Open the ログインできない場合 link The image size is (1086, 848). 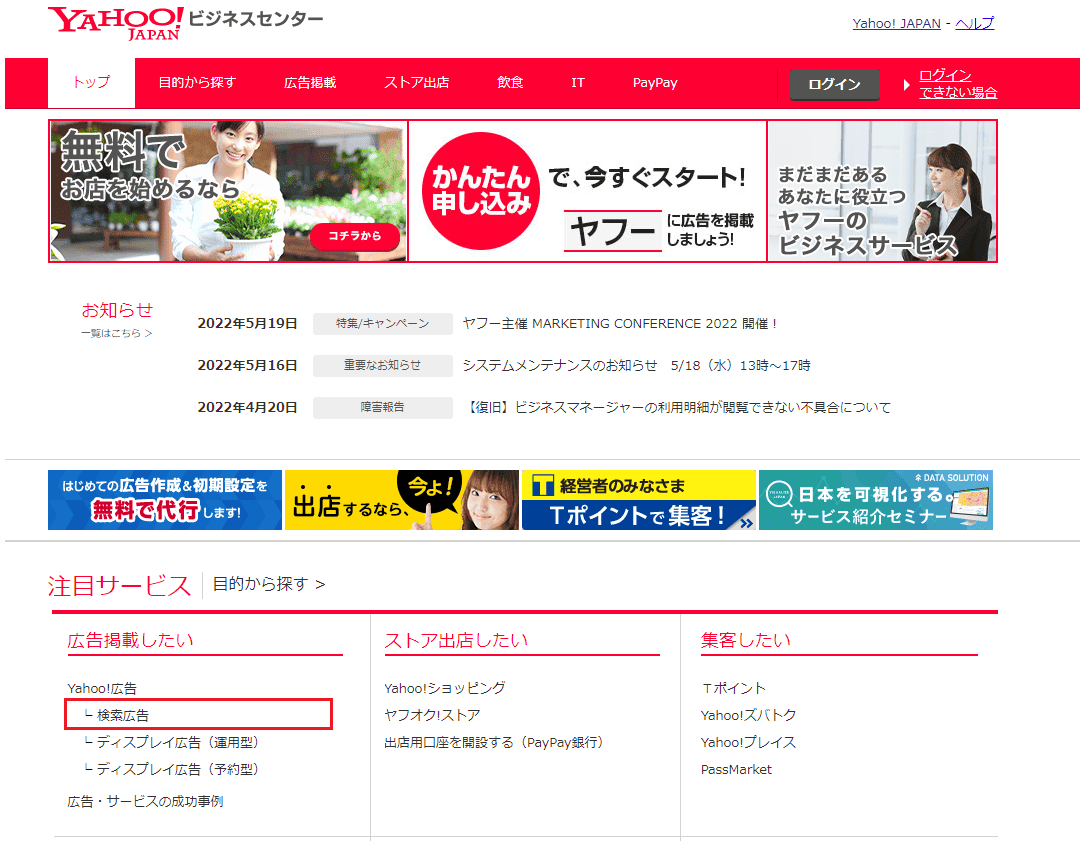pyautogui.click(x=957, y=84)
